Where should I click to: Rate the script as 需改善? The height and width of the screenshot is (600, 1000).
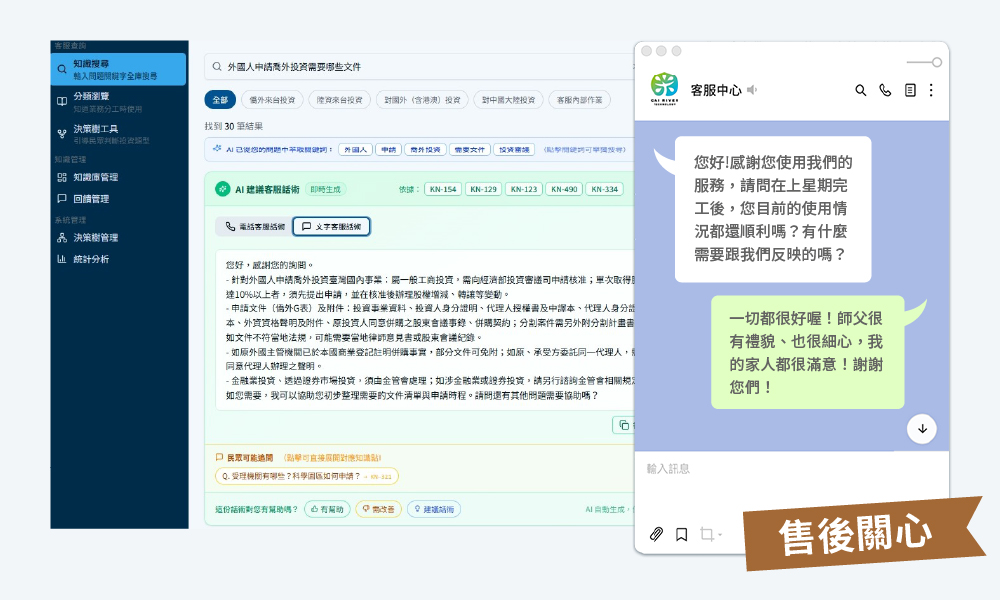click(378, 509)
